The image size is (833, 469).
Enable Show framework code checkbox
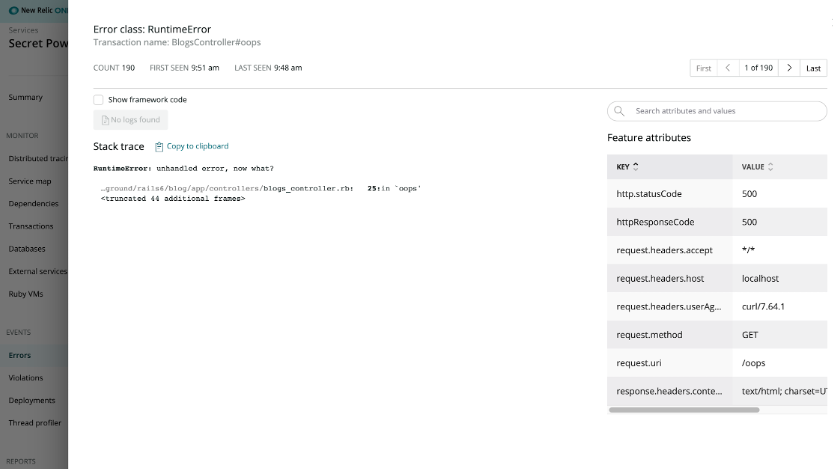click(98, 100)
